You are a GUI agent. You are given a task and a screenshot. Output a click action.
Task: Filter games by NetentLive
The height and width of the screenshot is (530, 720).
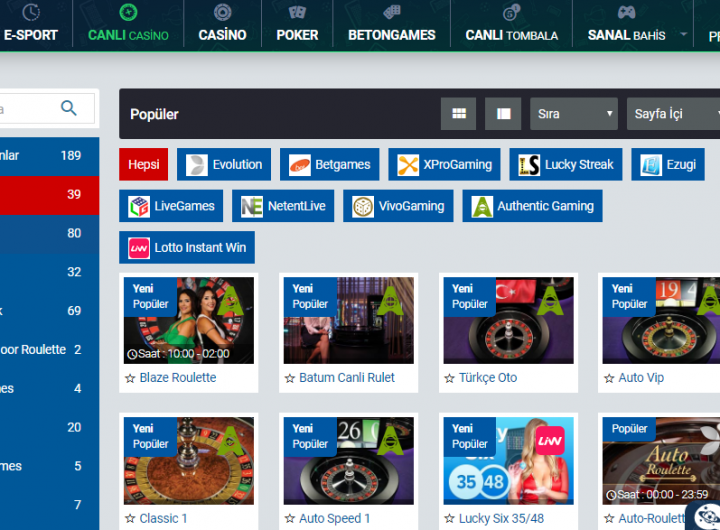pos(283,206)
